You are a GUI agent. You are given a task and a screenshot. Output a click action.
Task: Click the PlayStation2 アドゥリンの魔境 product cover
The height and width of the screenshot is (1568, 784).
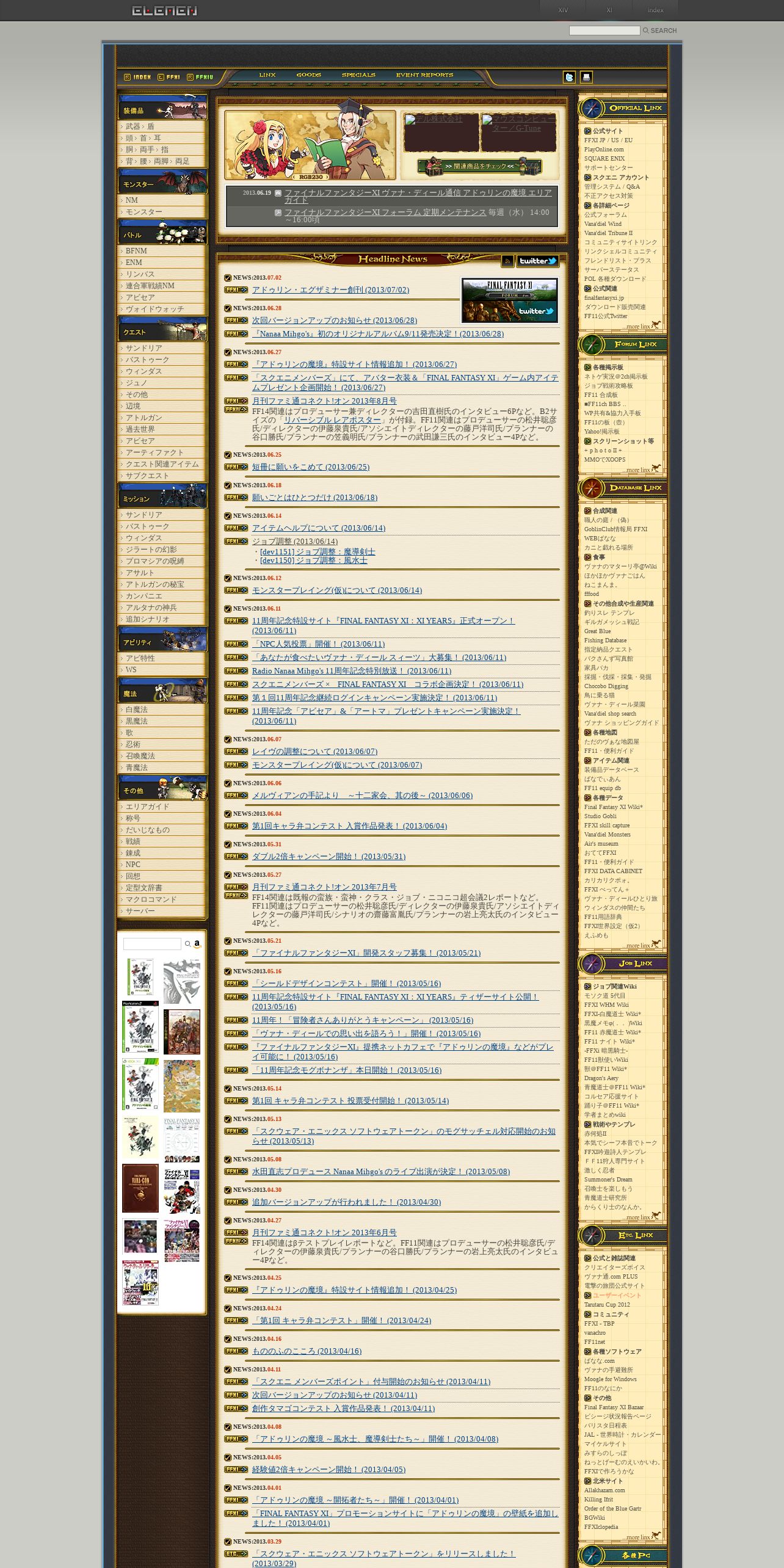click(x=140, y=1027)
